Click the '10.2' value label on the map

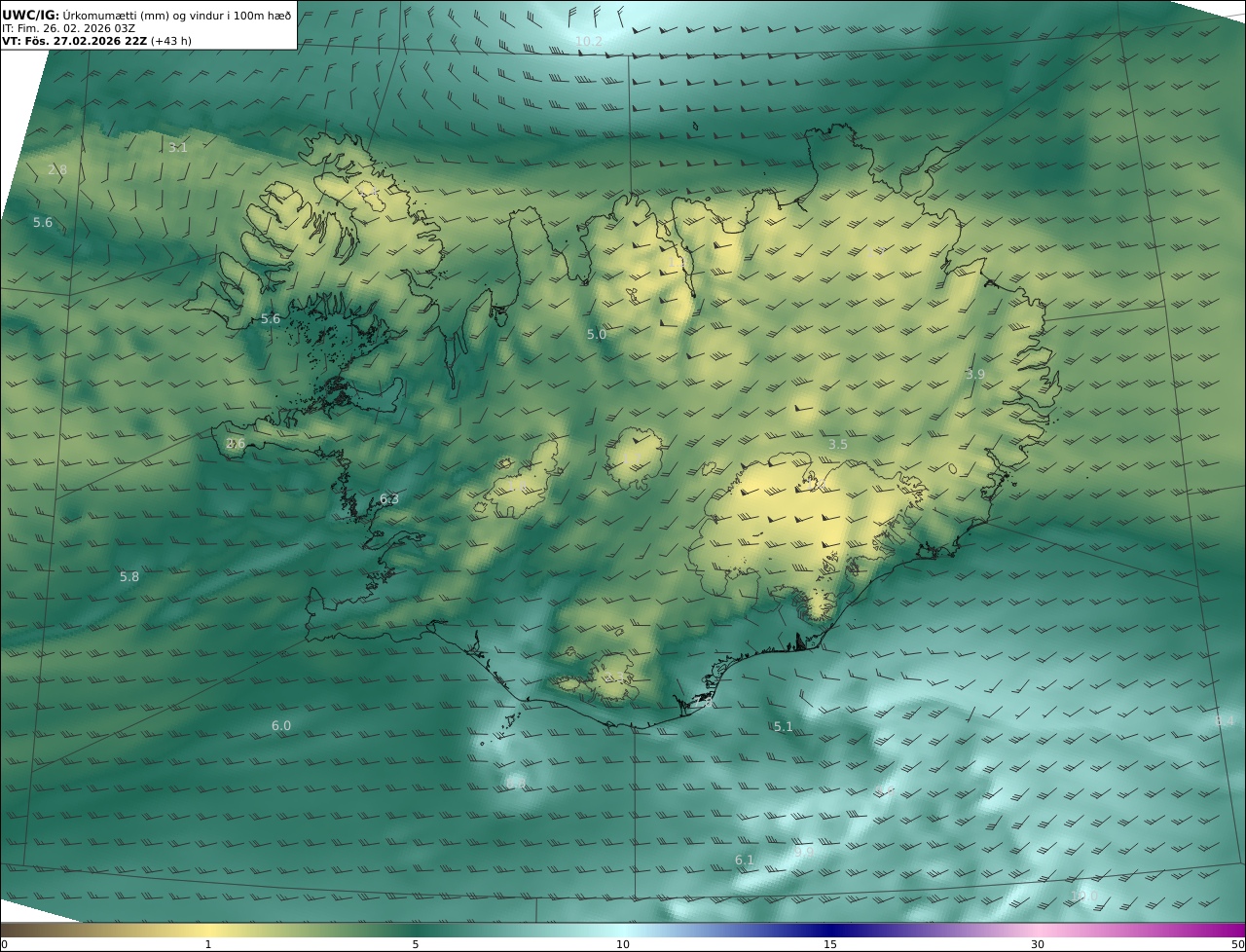tap(589, 41)
